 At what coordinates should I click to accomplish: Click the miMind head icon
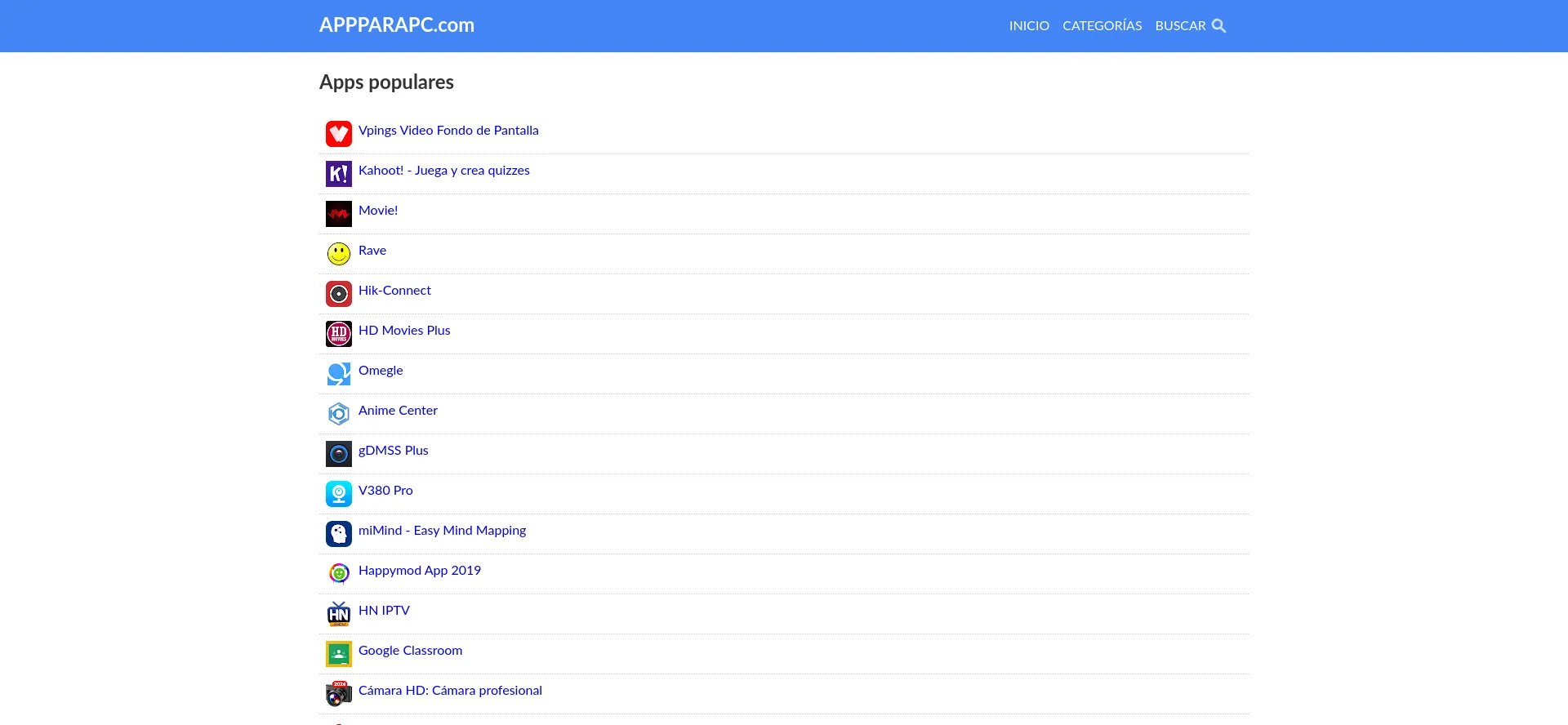339,534
